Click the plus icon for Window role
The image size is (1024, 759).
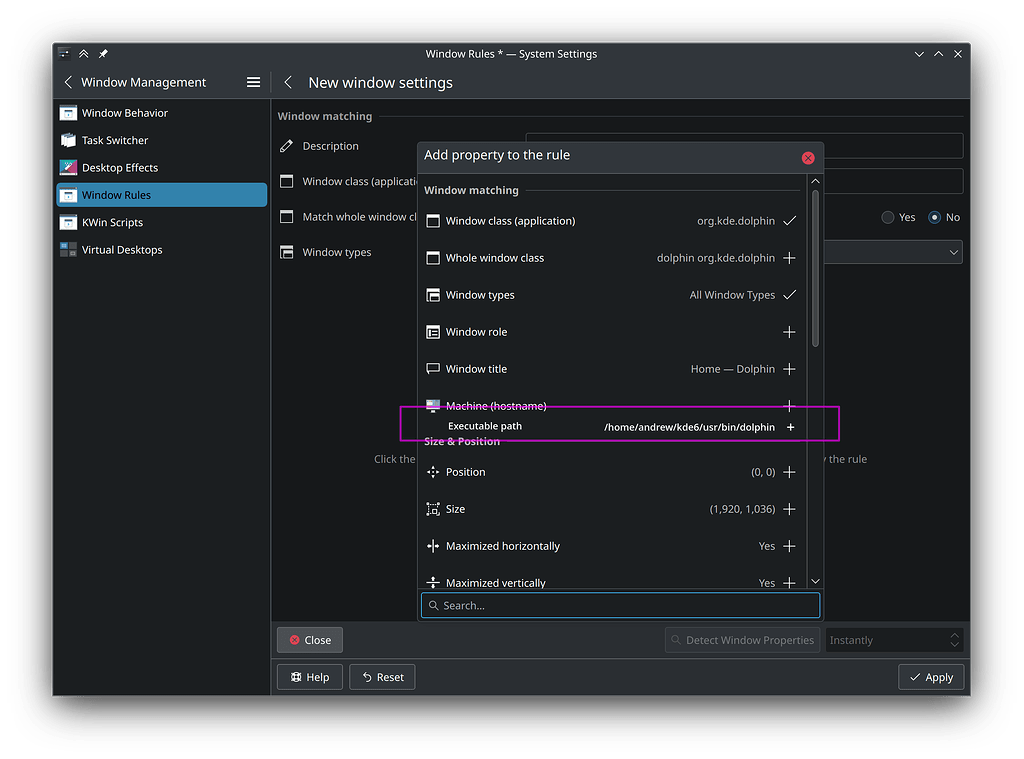coord(789,332)
